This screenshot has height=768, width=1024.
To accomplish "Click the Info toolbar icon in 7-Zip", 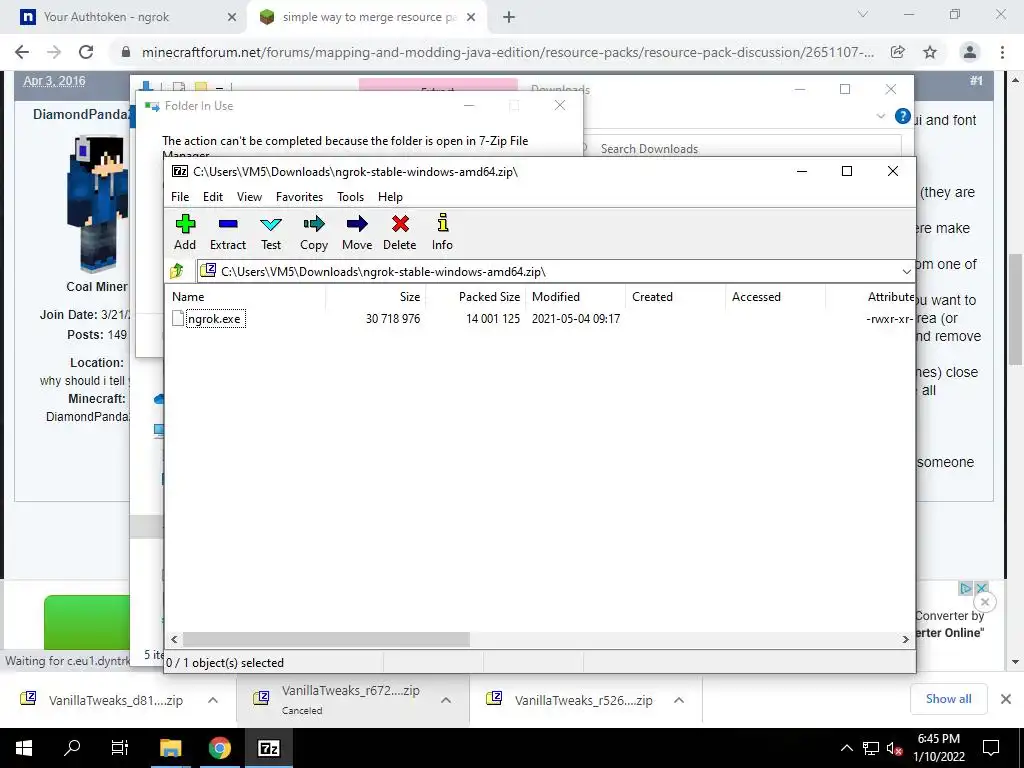I will (x=442, y=232).
